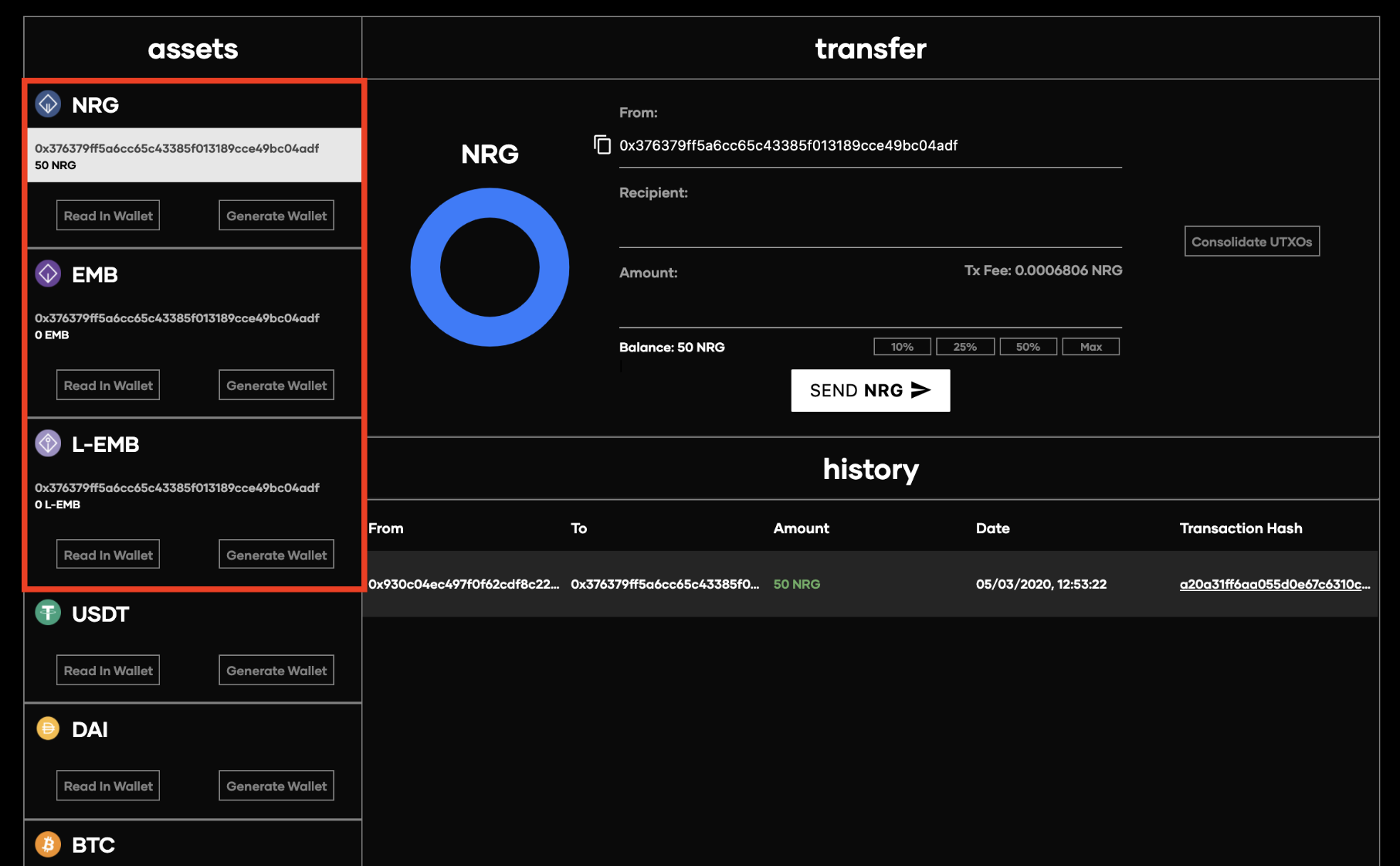Select the EMB asset heading
The height and width of the screenshot is (866, 1400).
95,275
